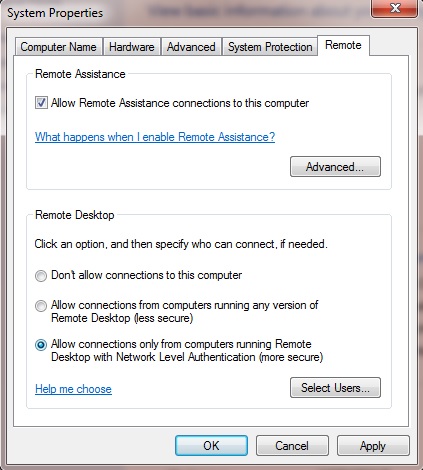Viewport: 423px width, 470px height.
Task: Open the Hardware tab
Action: pos(132,47)
